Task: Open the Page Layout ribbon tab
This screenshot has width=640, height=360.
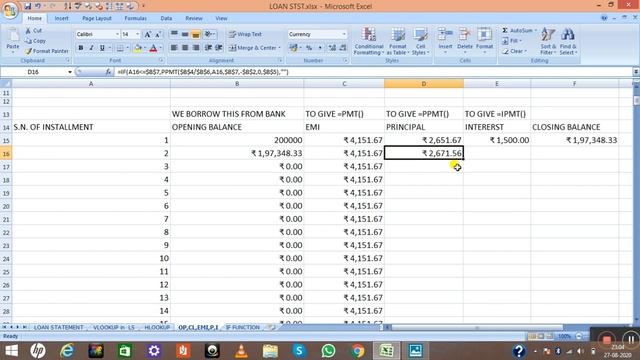Action: pos(97,18)
